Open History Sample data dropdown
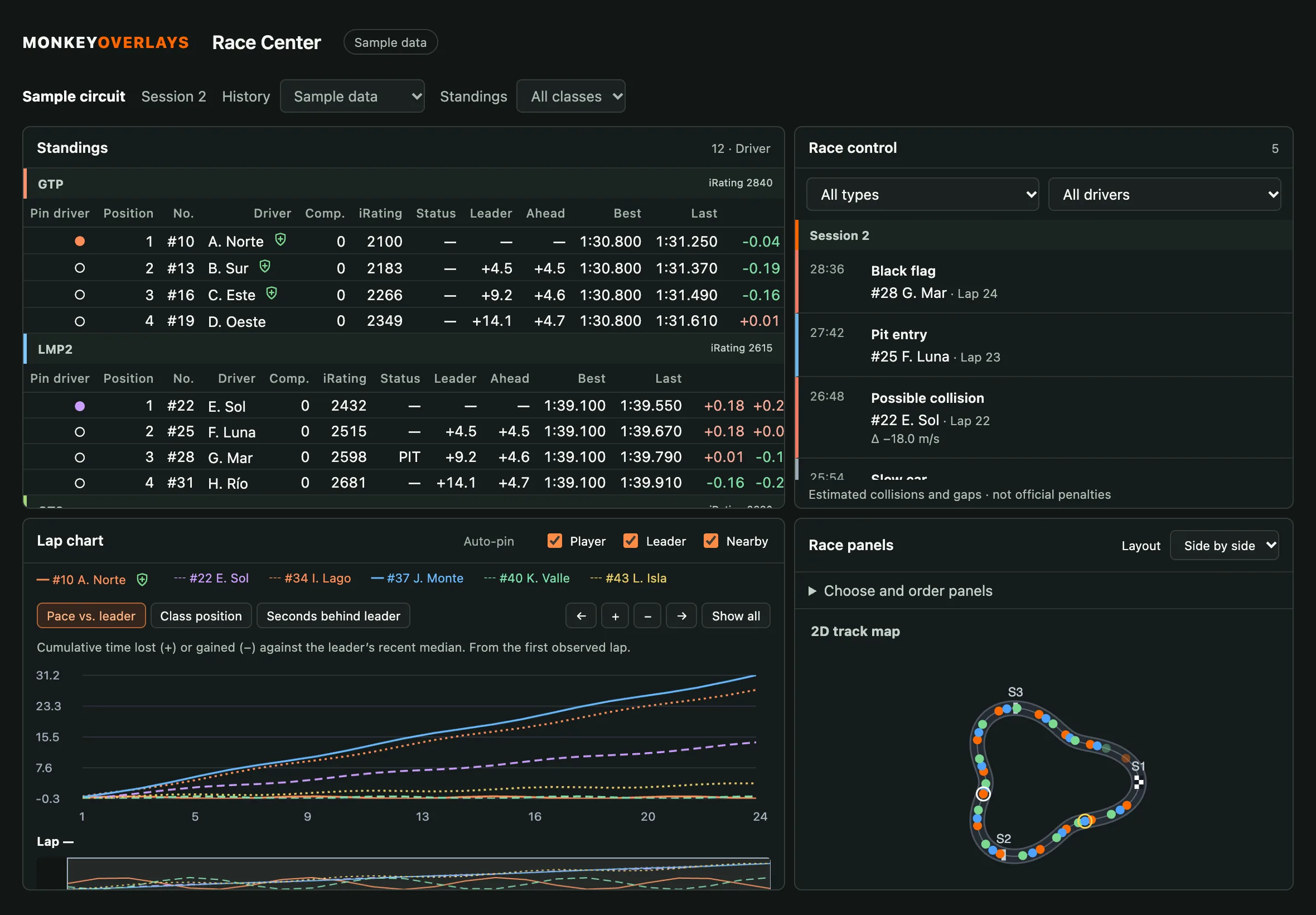 pos(352,97)
